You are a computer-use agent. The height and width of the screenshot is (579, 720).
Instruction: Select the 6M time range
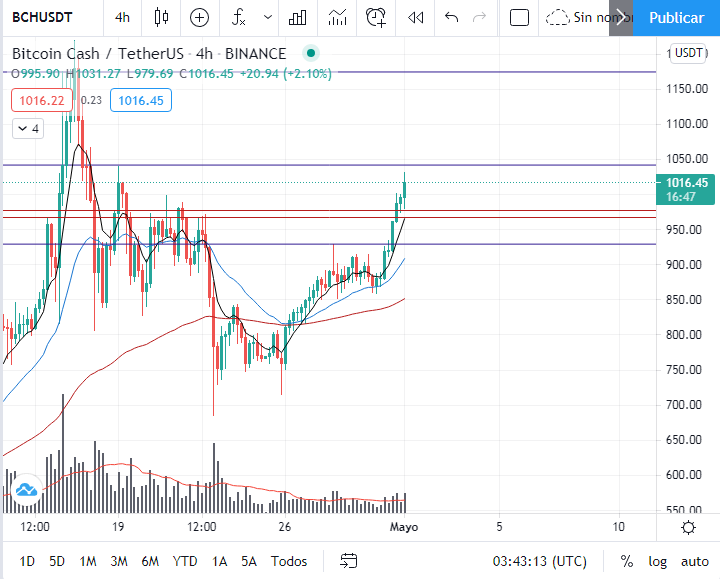point(150,561)
